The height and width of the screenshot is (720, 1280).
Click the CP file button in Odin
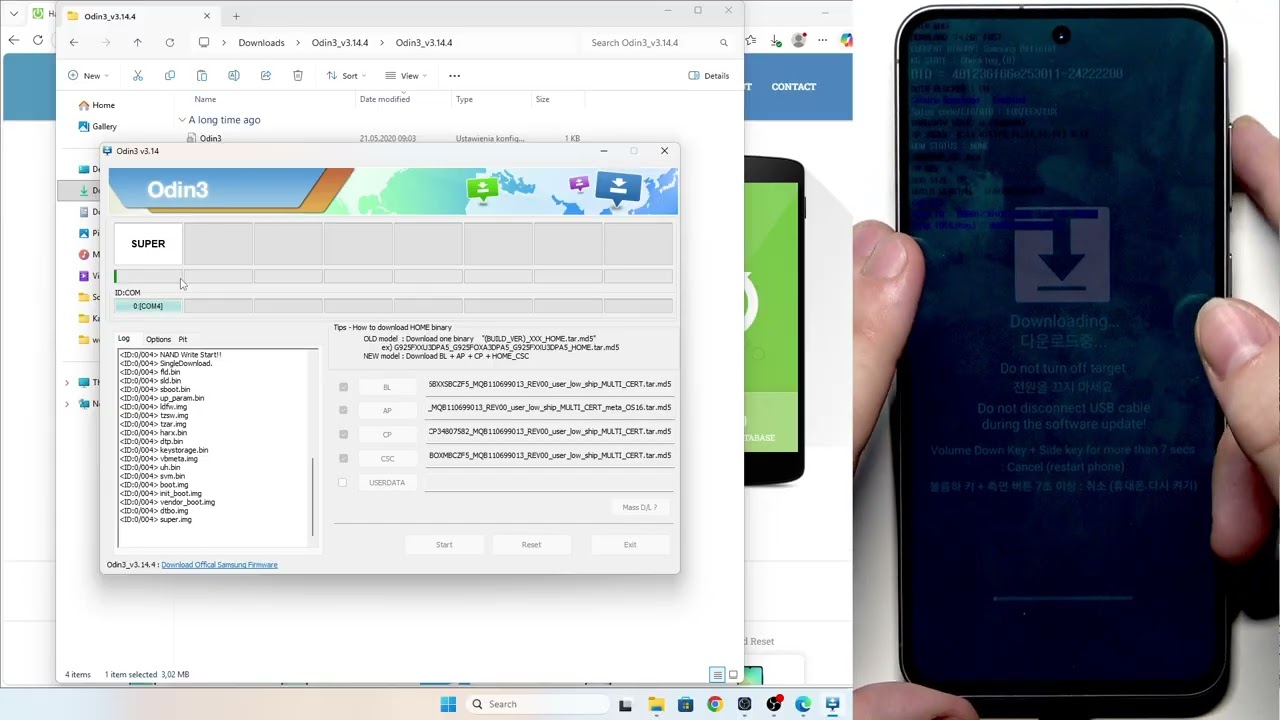click(387, 434)
